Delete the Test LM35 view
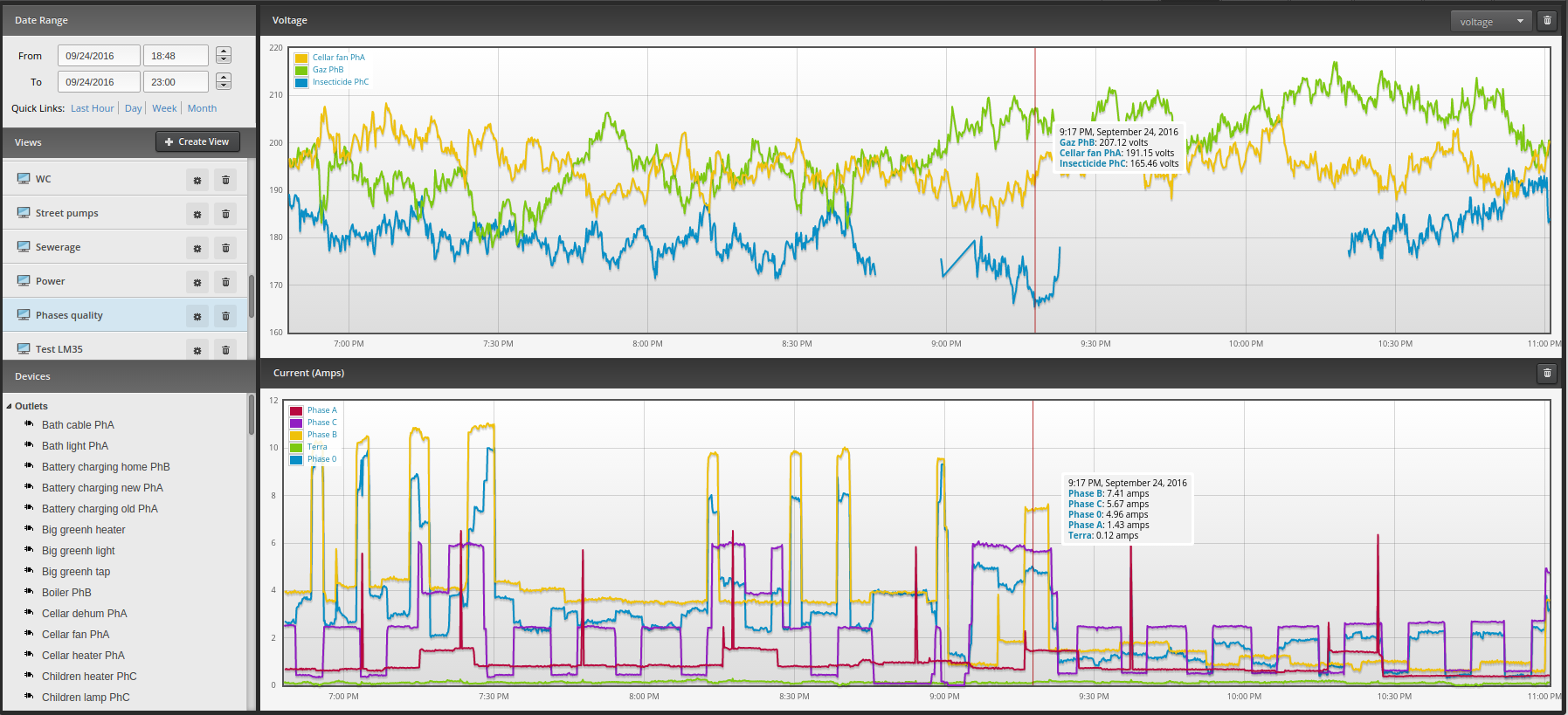Image resolution: width=1568 pixels, height=715 pixels. pos(225,350)
